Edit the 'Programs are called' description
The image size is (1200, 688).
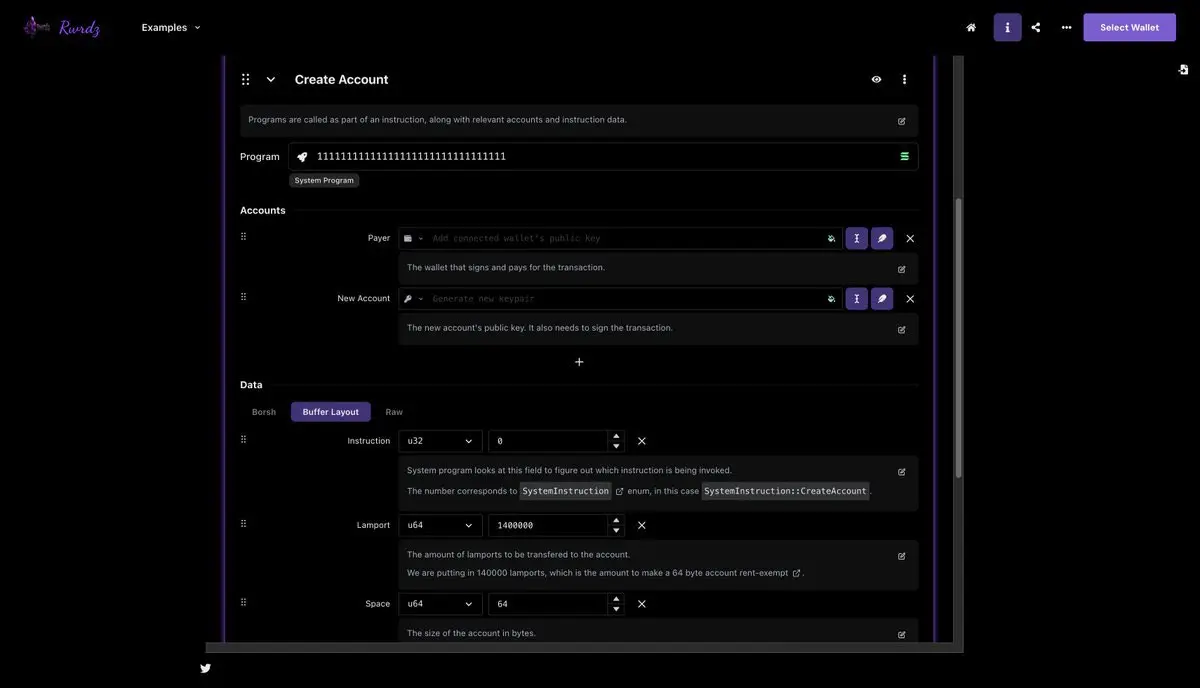pos(901,121)
